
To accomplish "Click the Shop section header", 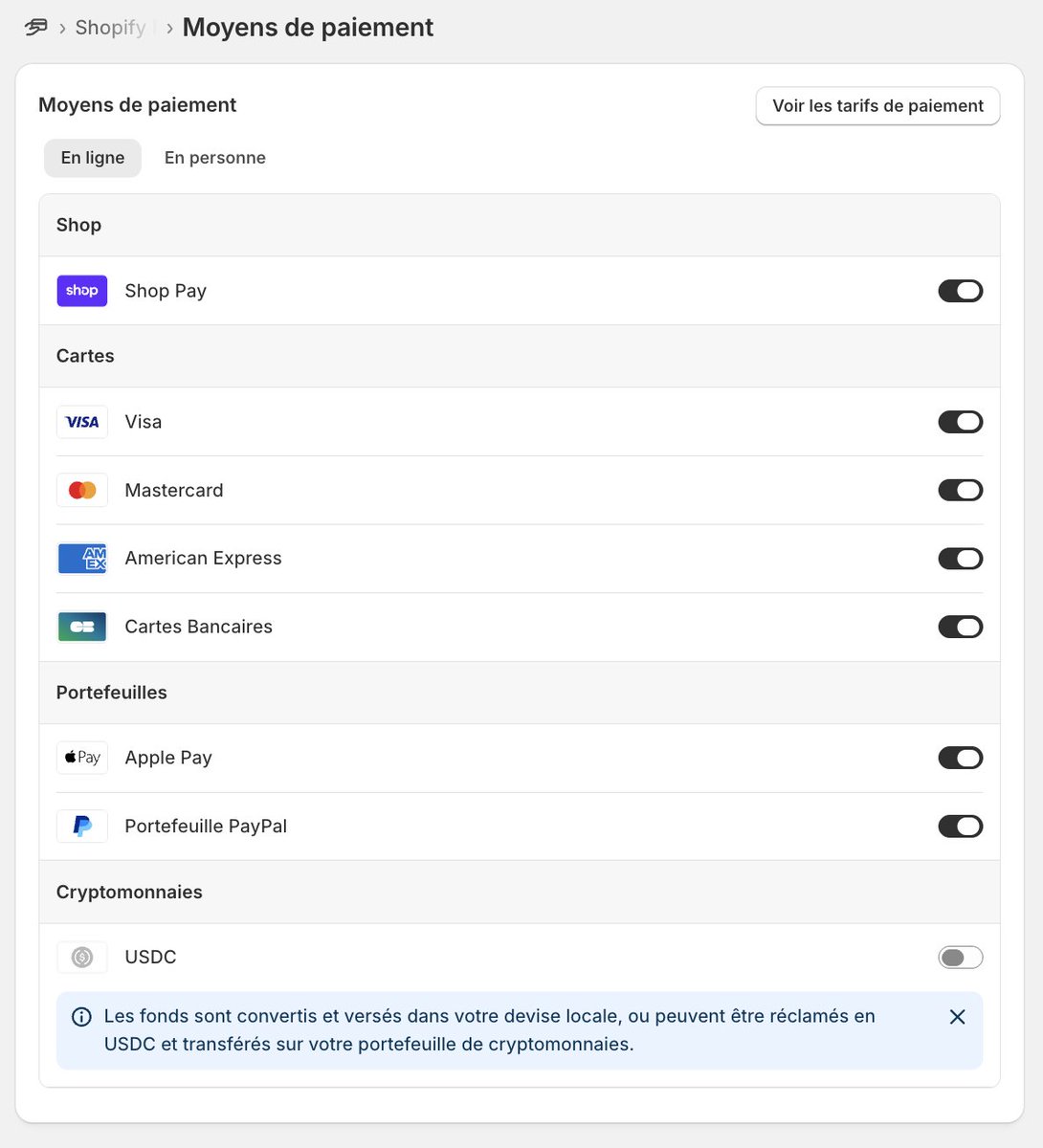I will tap(520, 225).
